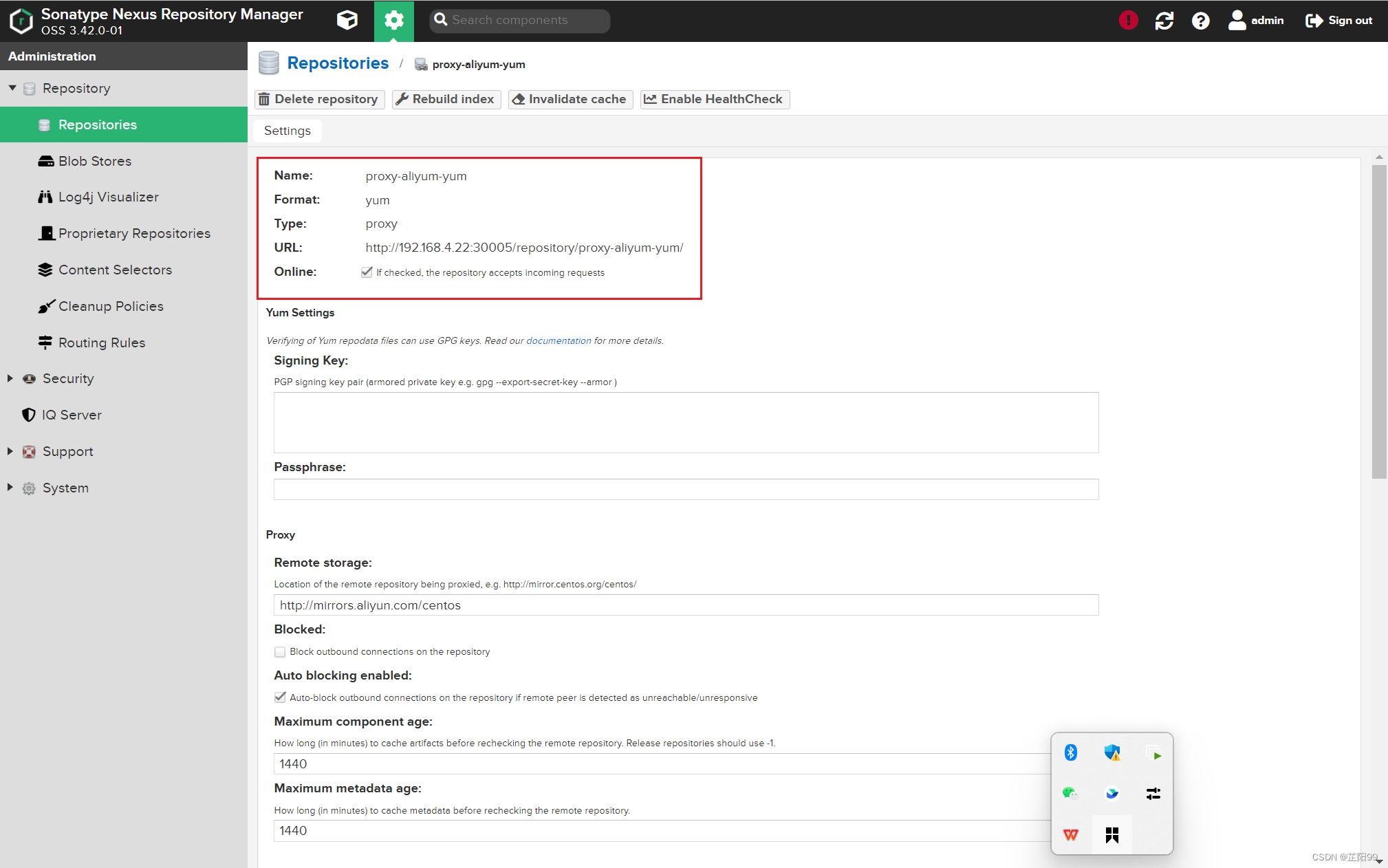Click WeChat icon in tray popup
1388x868 pixels.
[x=1070, y=793]
